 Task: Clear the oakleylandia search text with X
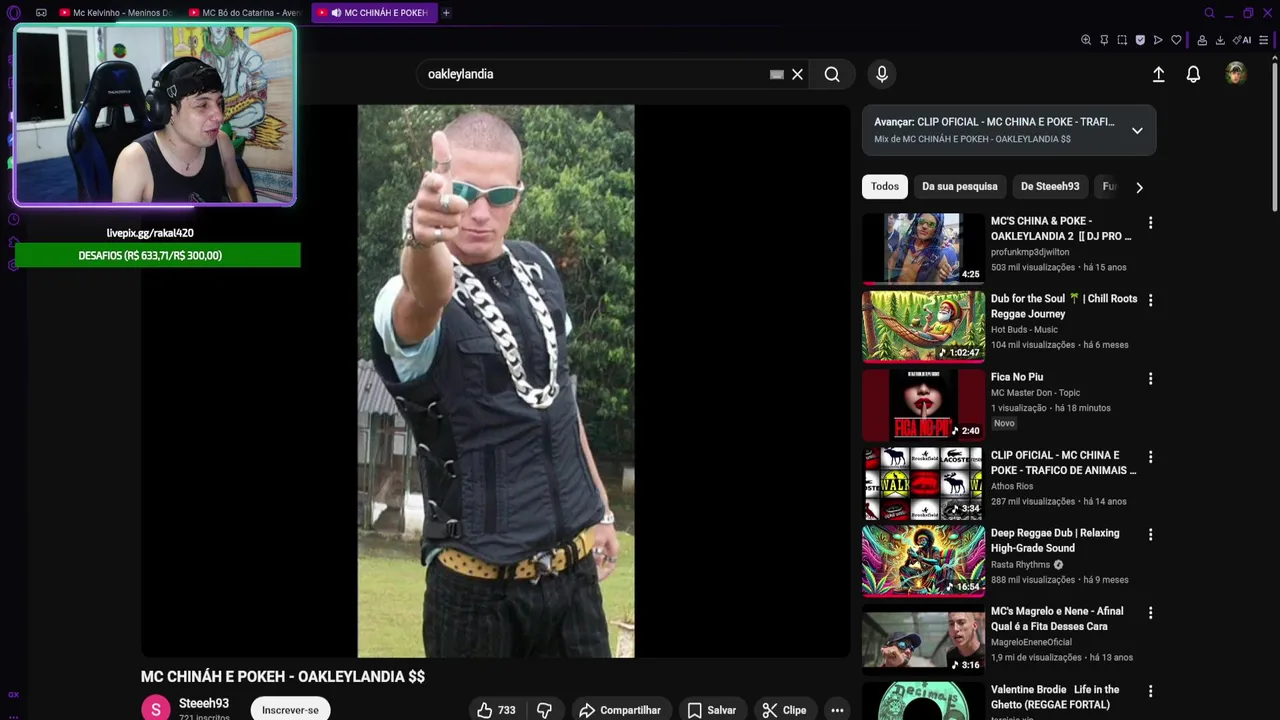[x=797, y=74]
